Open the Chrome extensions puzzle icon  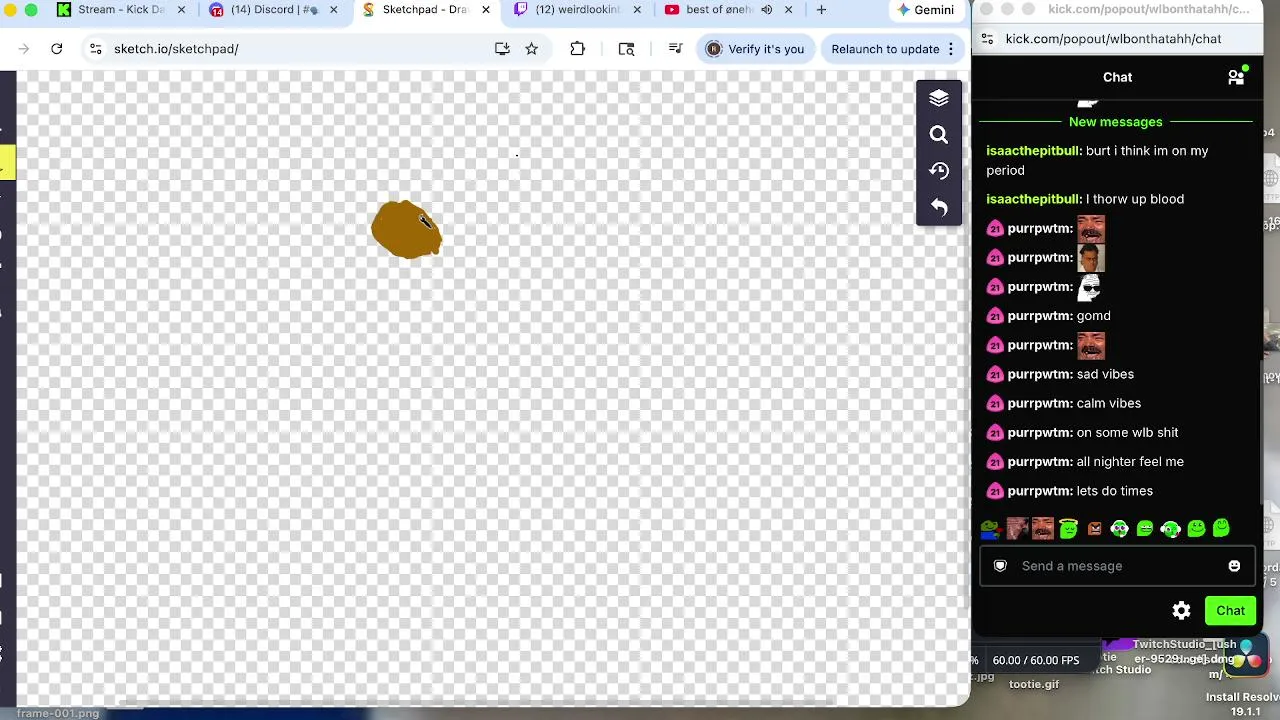coord(577,49)
